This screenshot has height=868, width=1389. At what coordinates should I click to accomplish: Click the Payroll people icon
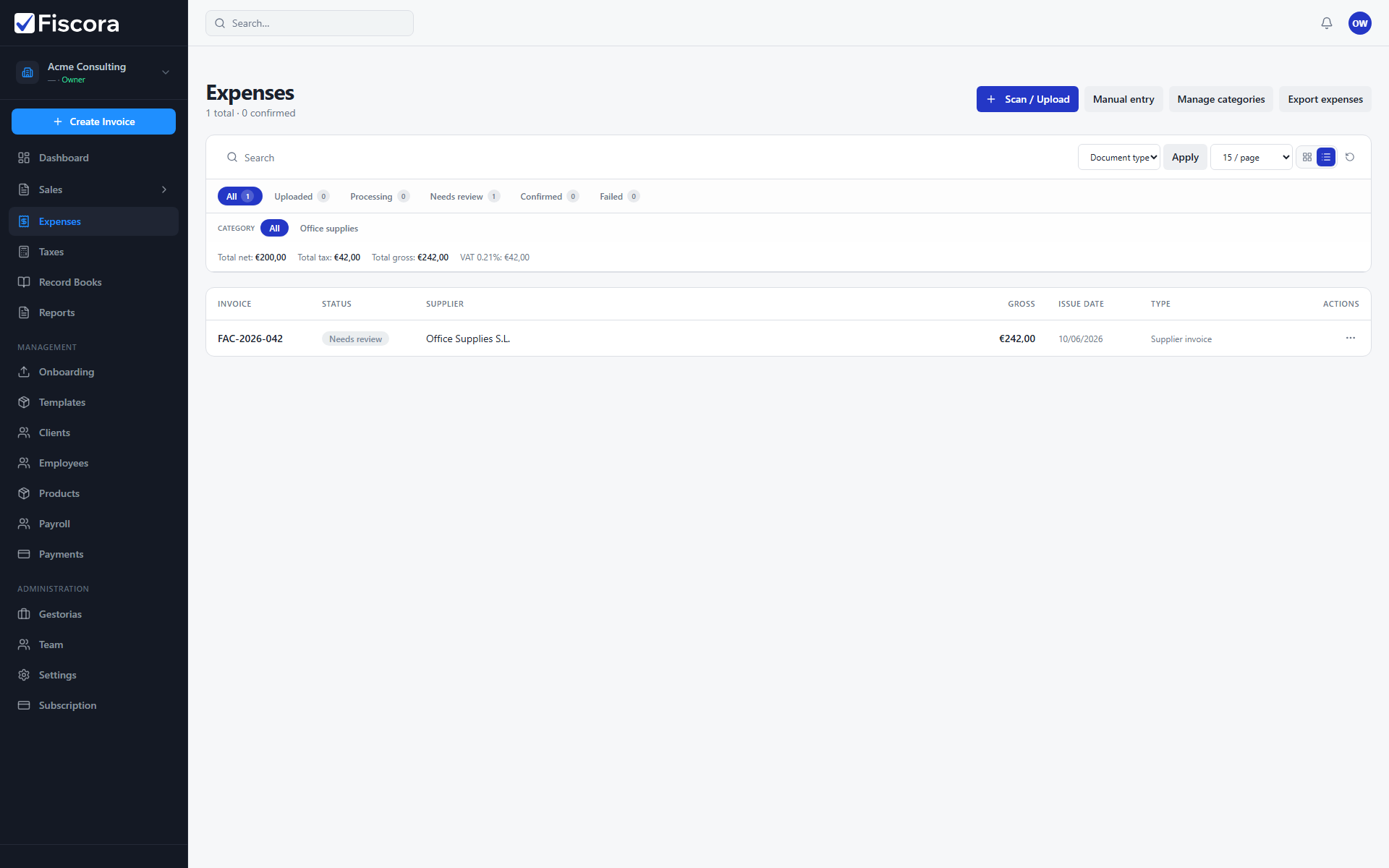[x=24, y=524]
